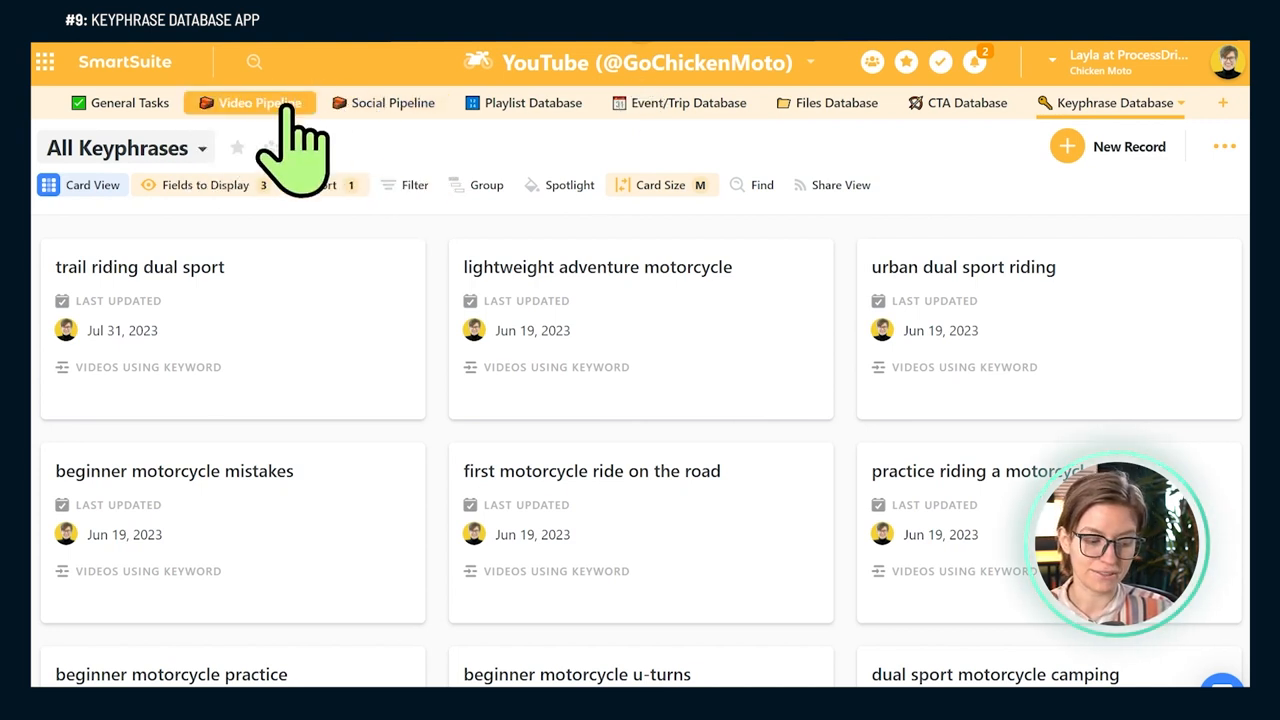
Task: Open the beginner motorcycle mistakes card
Action: tap(233, 532)
